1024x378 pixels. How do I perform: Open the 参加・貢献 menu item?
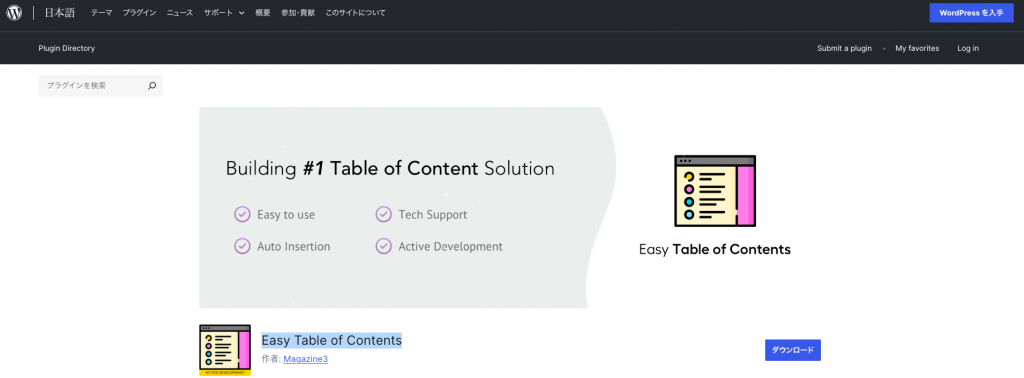coord(298,13)
